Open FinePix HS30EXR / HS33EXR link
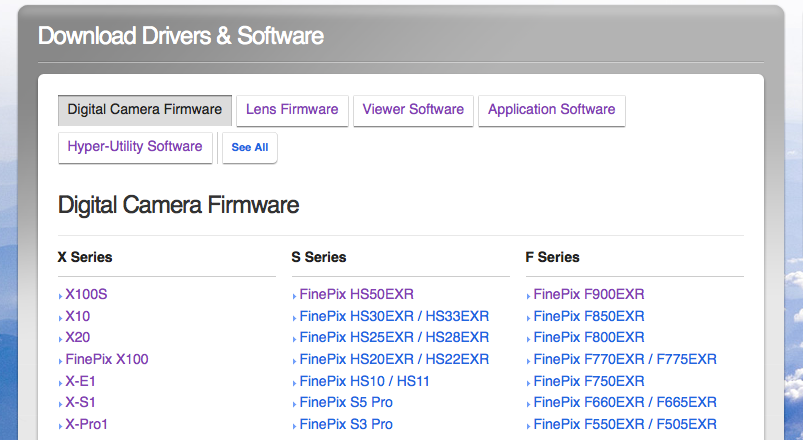Viewport: 803px width, 440px height. tap(394, 316)
